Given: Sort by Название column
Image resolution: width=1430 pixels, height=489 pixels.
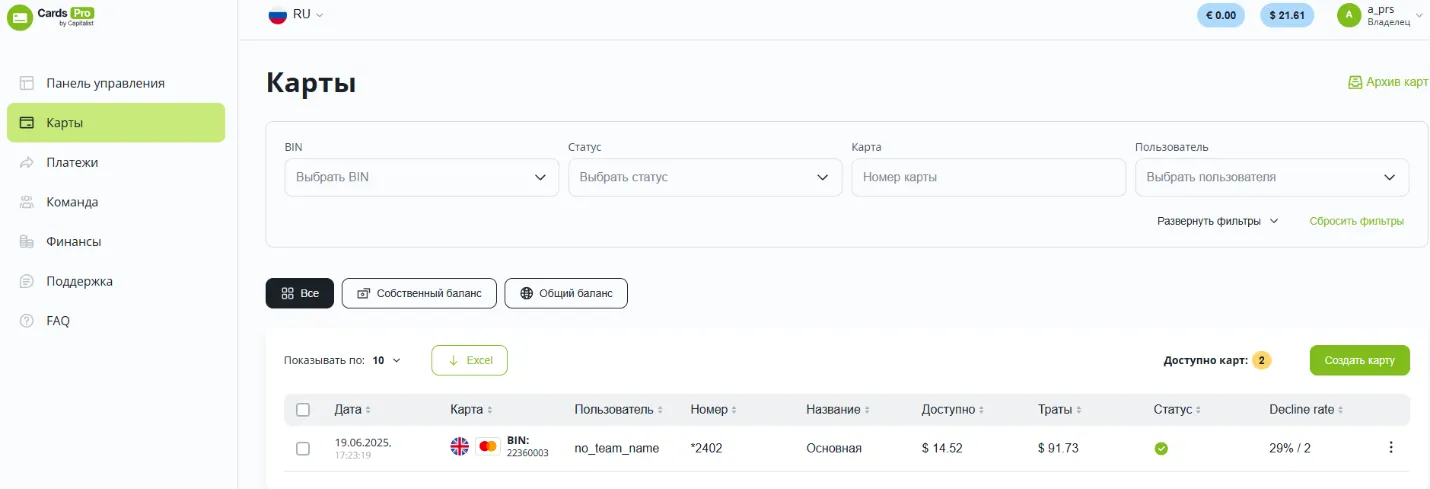Looking at the screenshot, I should pos(838,410).
